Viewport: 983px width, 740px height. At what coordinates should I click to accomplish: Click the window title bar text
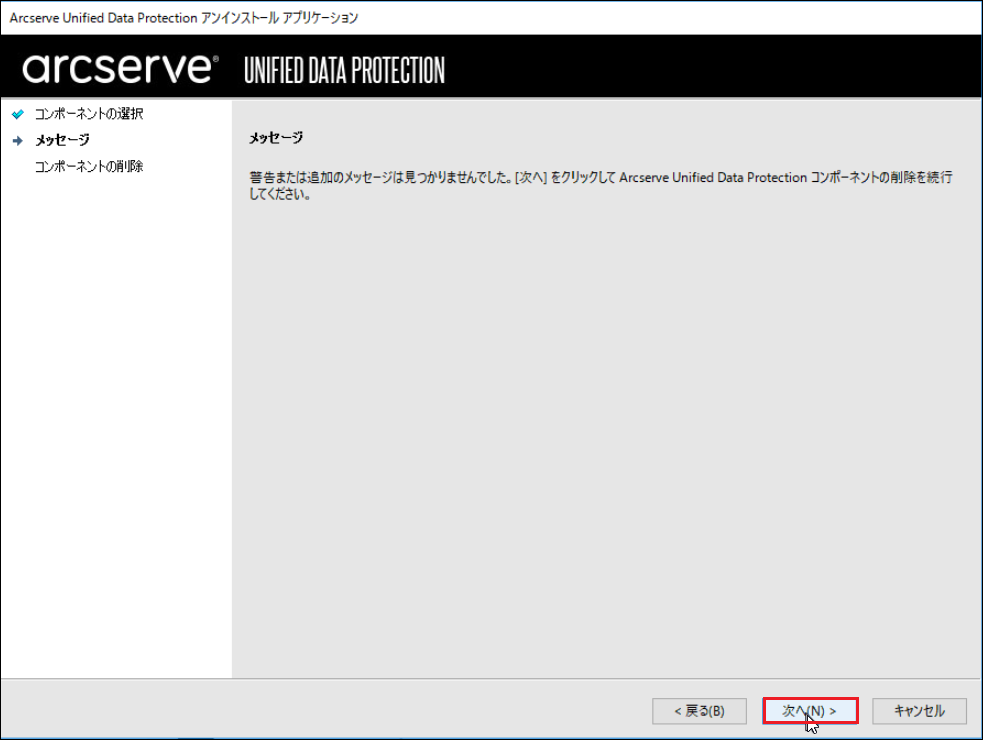pyautogui.click(x=184, y=18)
